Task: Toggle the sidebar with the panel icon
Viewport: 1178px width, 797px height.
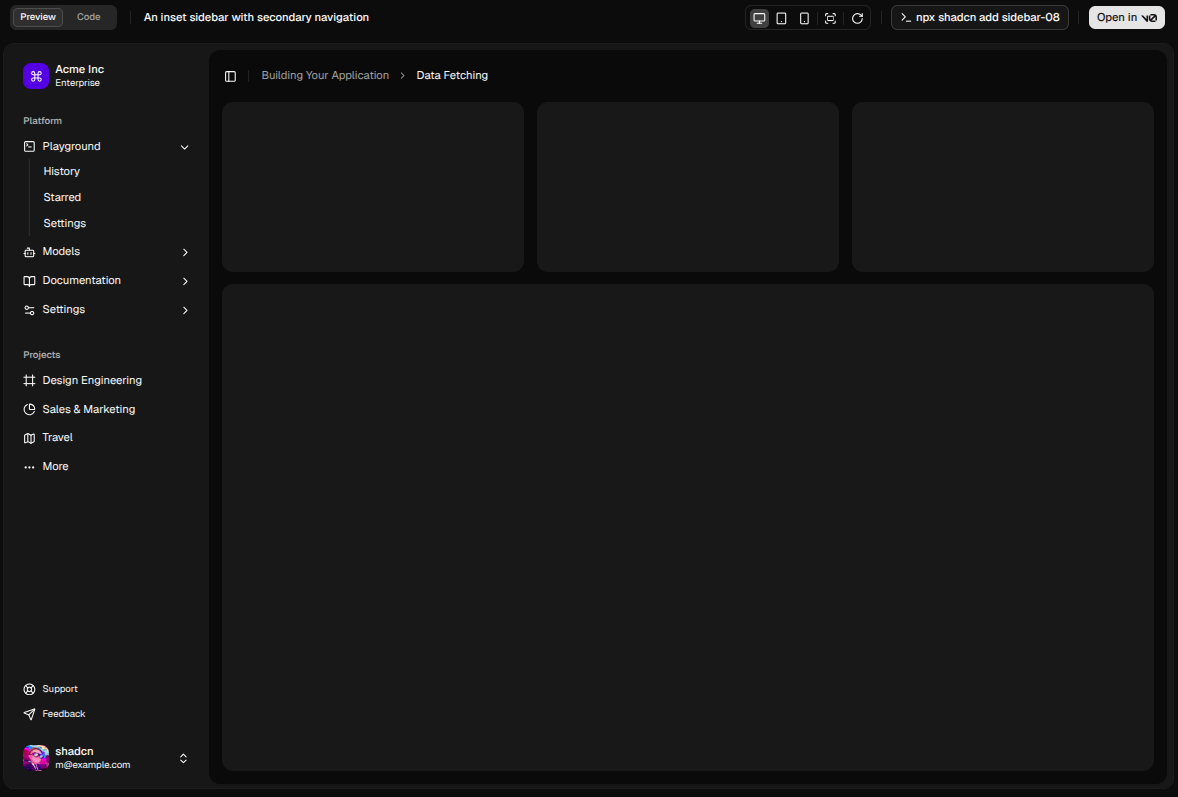Action: [x=231, y=75]
